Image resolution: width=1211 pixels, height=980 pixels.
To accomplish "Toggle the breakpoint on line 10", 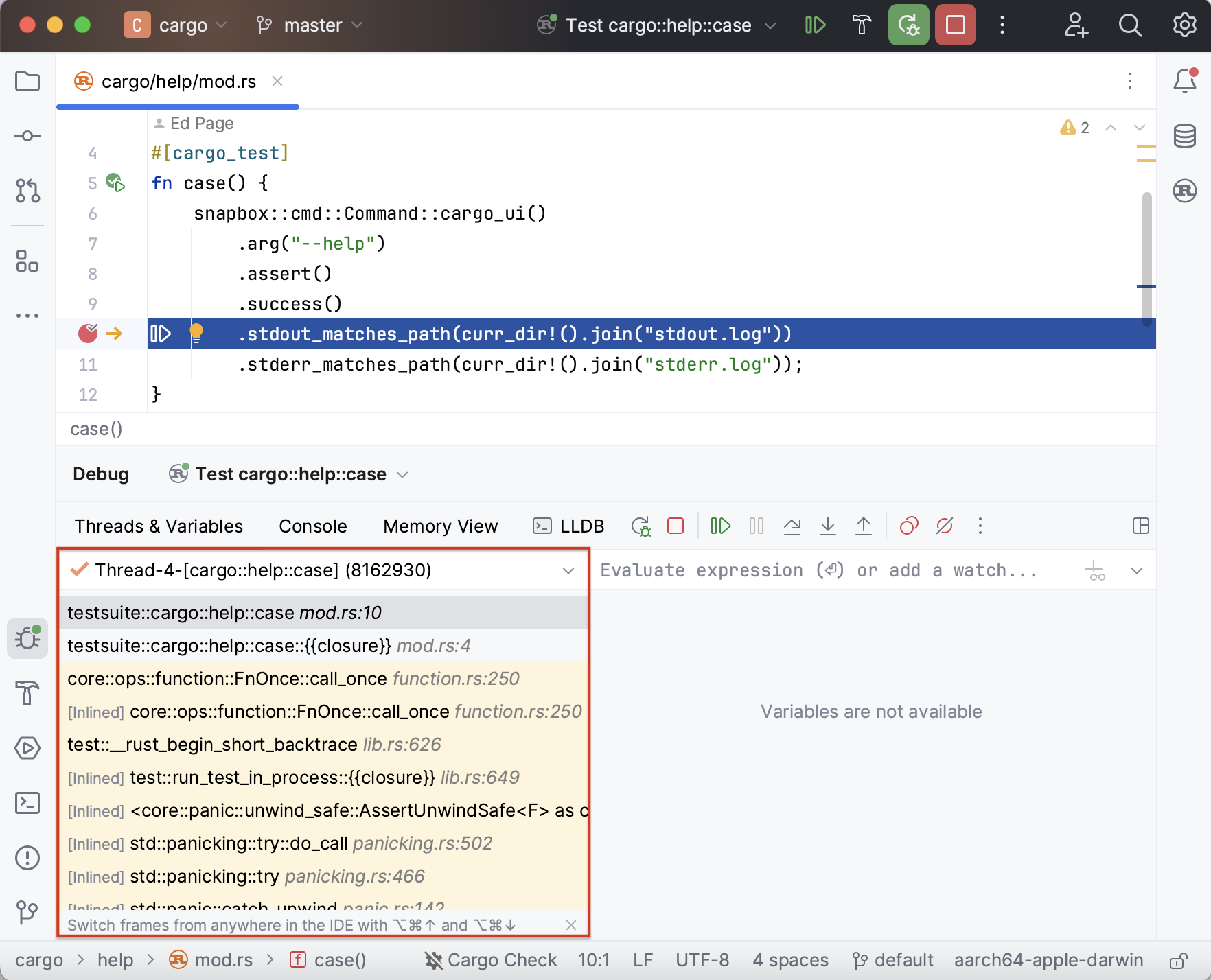I will (x=88, y=334).
